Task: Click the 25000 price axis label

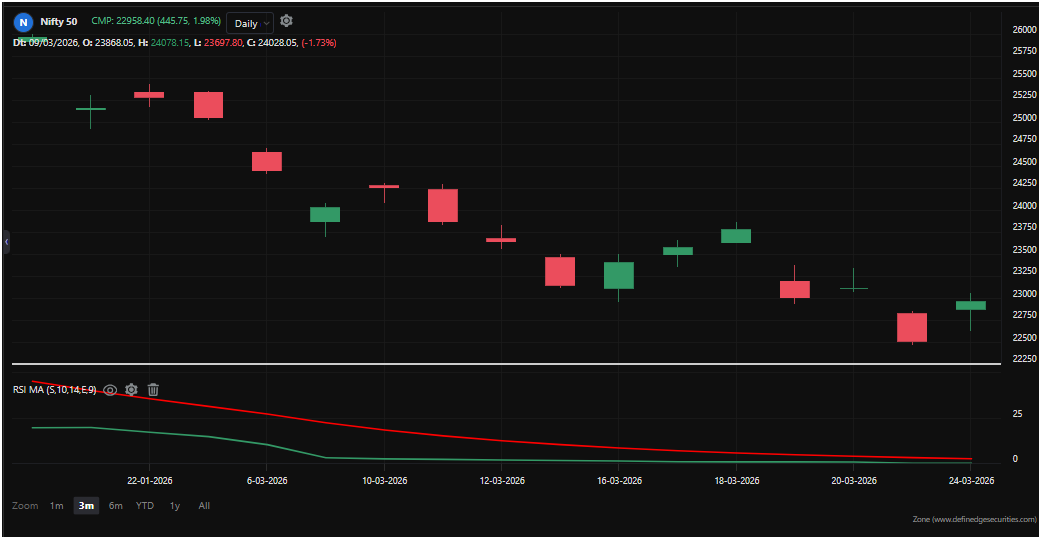Action: coord(1022,117)
